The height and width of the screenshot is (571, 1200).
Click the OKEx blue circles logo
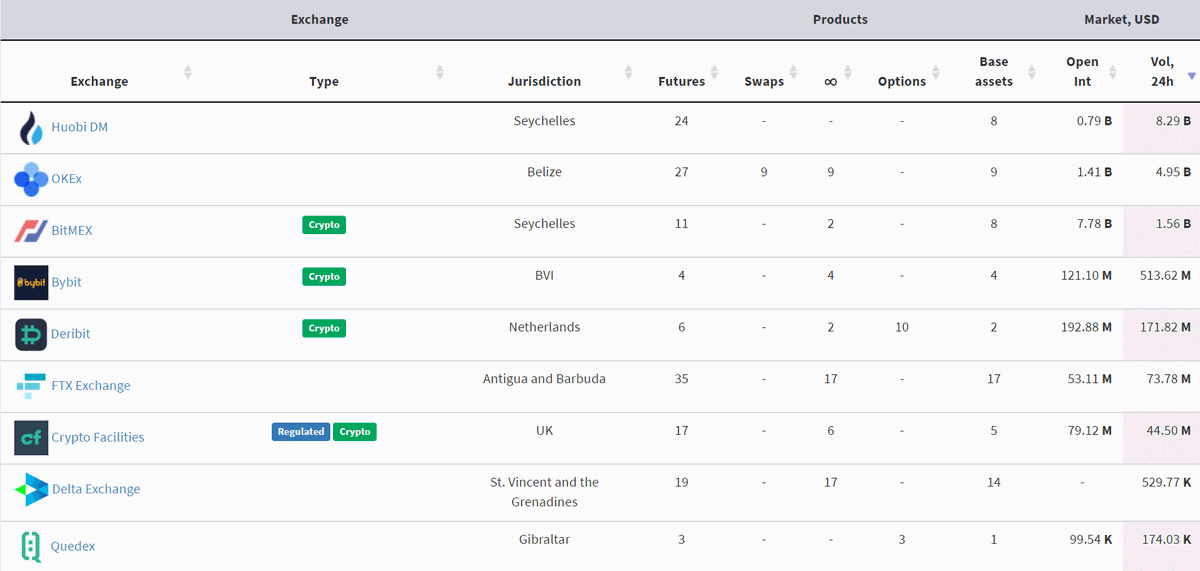pos(31,179)
